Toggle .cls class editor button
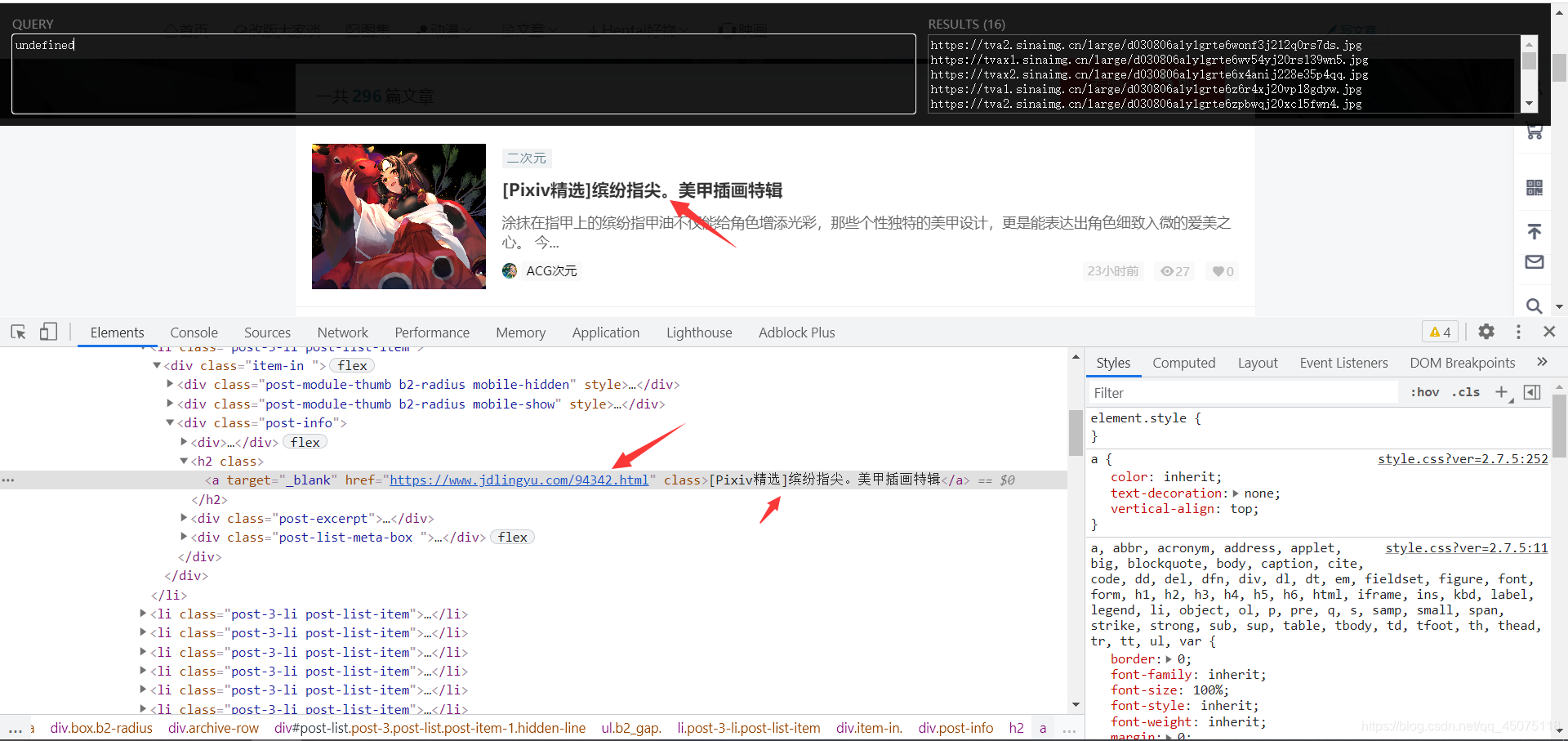Viewport: 1568px width, 741px height. [x=1466, y=392]
